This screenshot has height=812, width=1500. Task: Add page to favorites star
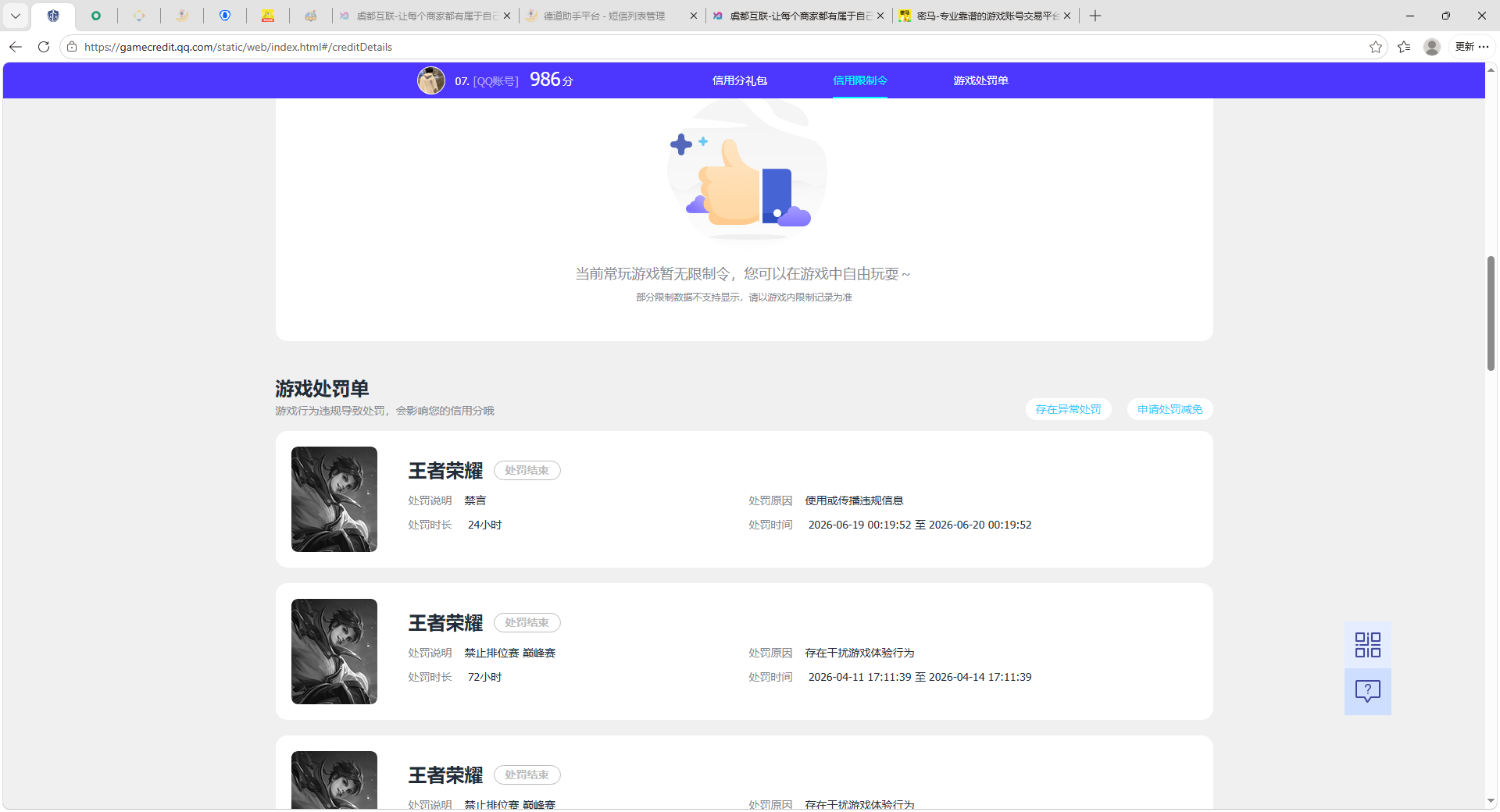tap(1376, 47)
